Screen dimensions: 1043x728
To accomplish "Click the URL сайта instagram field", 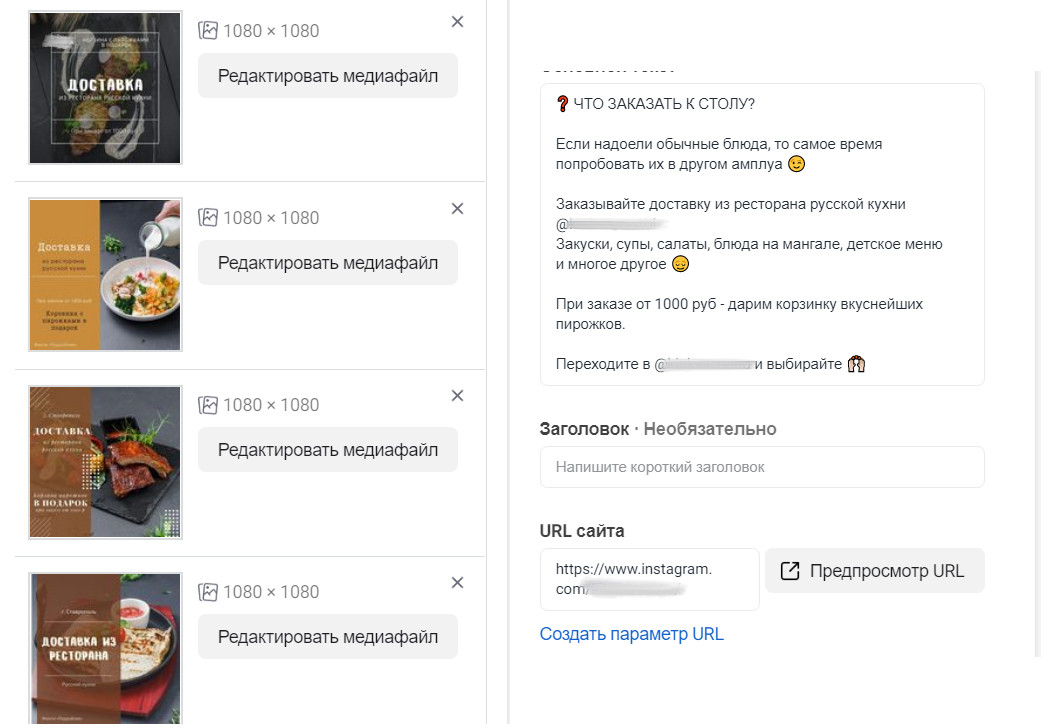I will 649,579.
